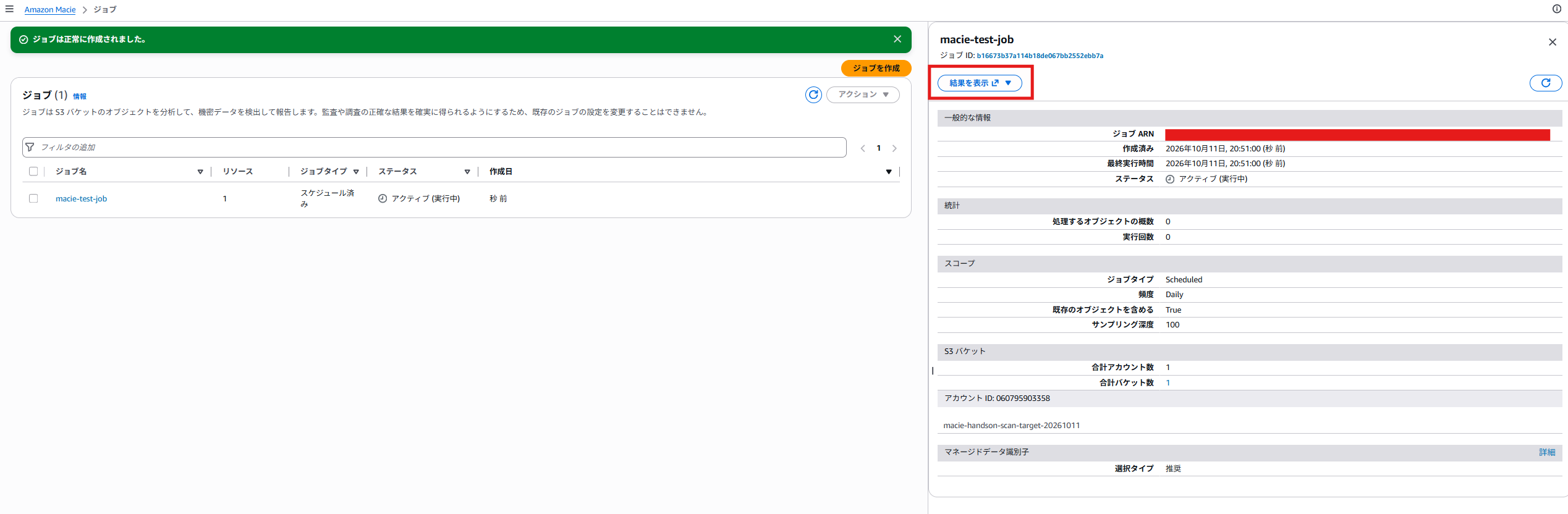Open the ステータス column sort arrow
This screenshot has width=1568, height=514.
(x=467, y=172)
